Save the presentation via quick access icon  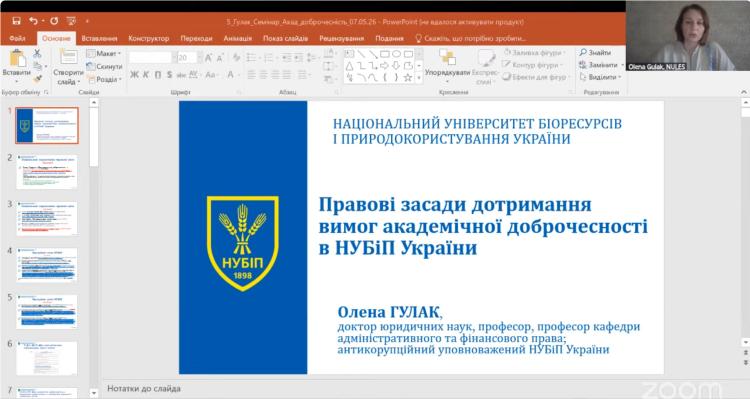pyautogui.click(x=16, y=21)
